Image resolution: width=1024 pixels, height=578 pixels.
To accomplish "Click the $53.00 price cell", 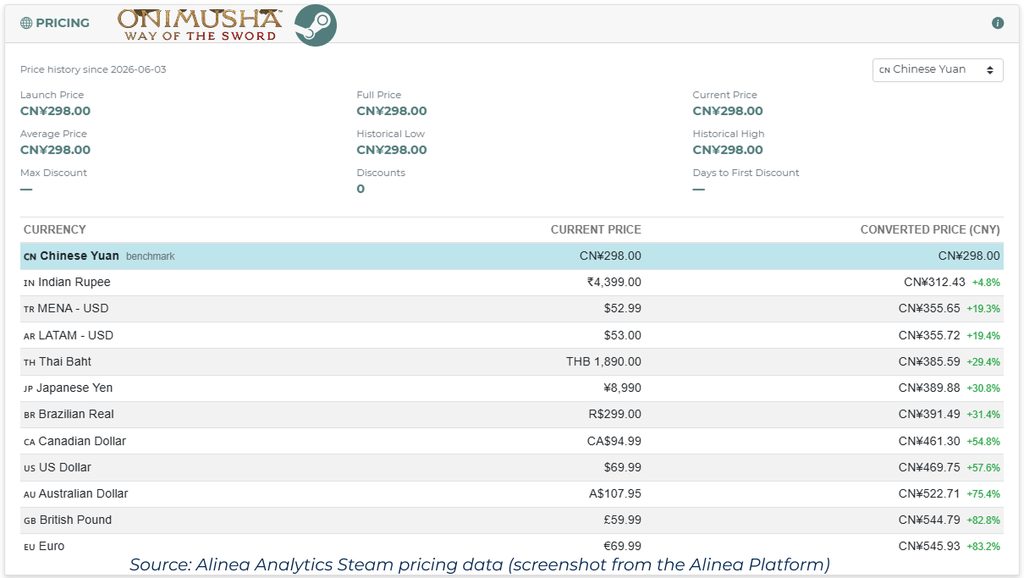I will click(x=622, y=335).
